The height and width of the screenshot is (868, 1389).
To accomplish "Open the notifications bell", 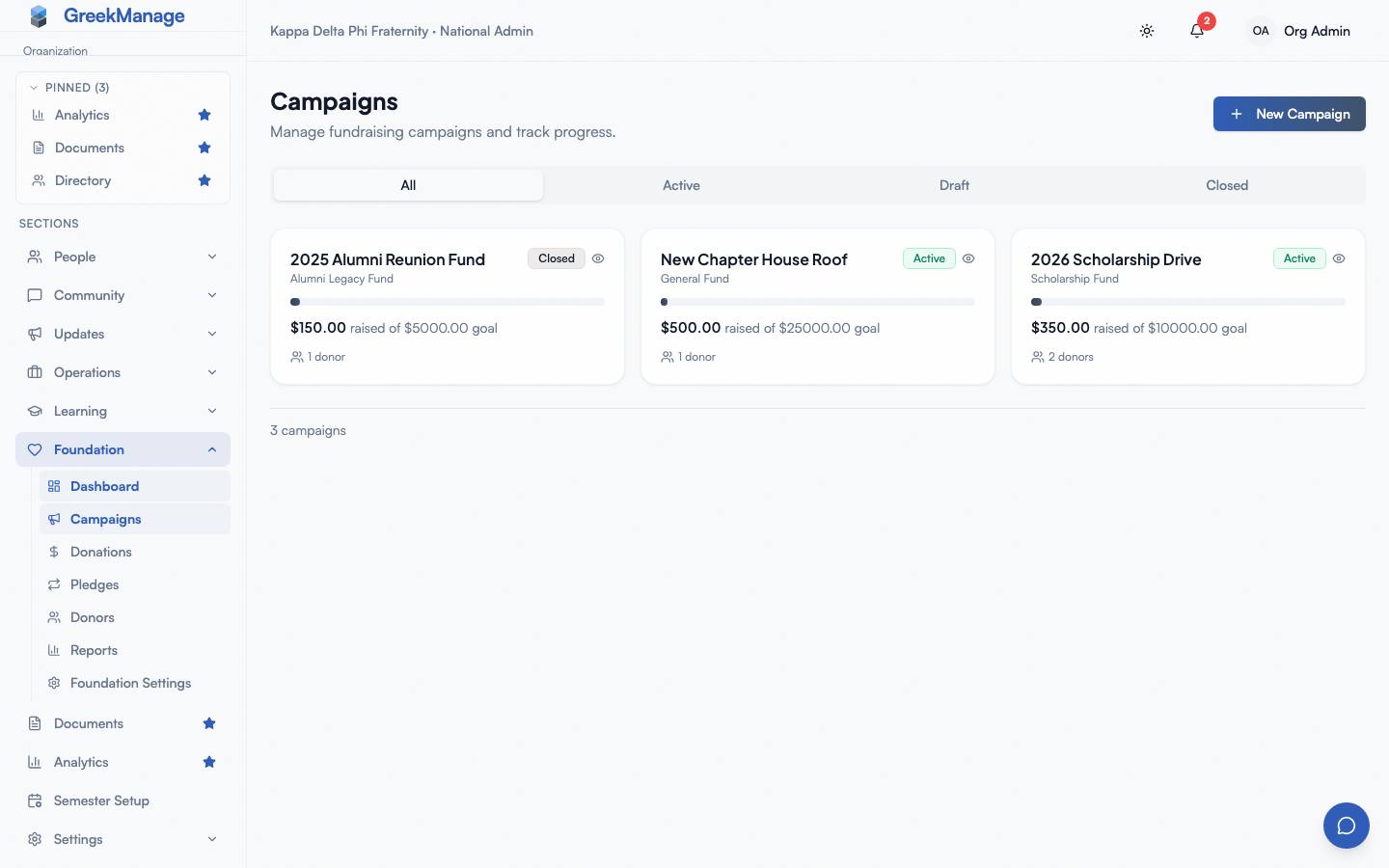I will pyautogui.click(x=1197, y=31).
